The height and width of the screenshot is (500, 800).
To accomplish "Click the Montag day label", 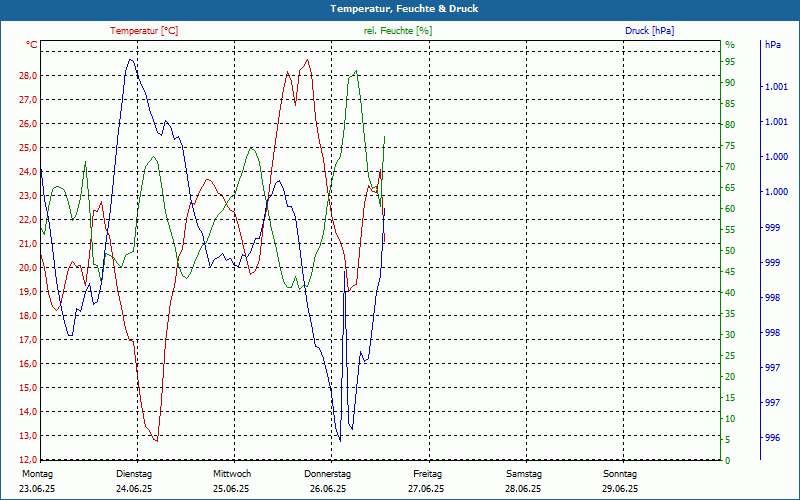I will pos(37,474).
